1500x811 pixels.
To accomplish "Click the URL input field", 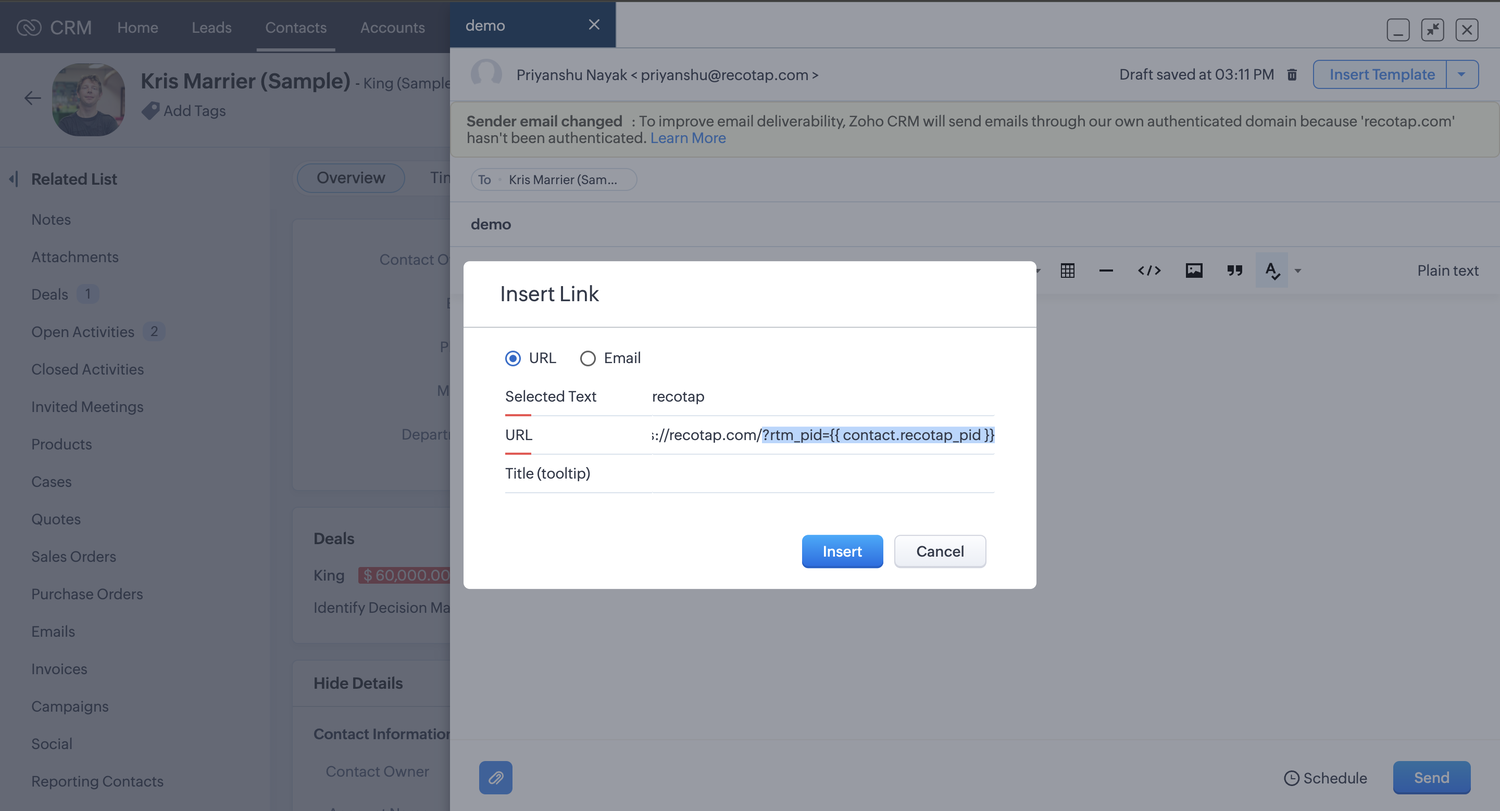I will (822, 435).
